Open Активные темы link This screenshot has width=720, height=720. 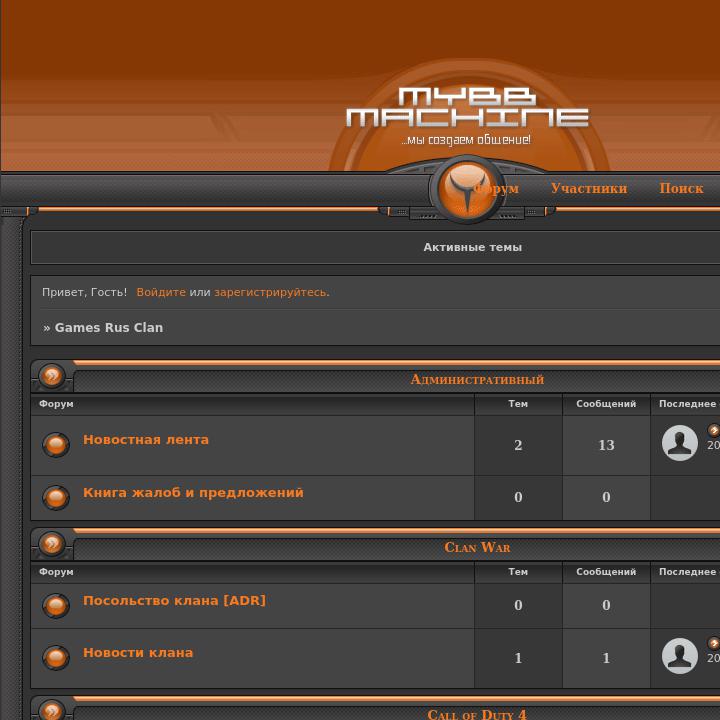(x=472, y=248)
